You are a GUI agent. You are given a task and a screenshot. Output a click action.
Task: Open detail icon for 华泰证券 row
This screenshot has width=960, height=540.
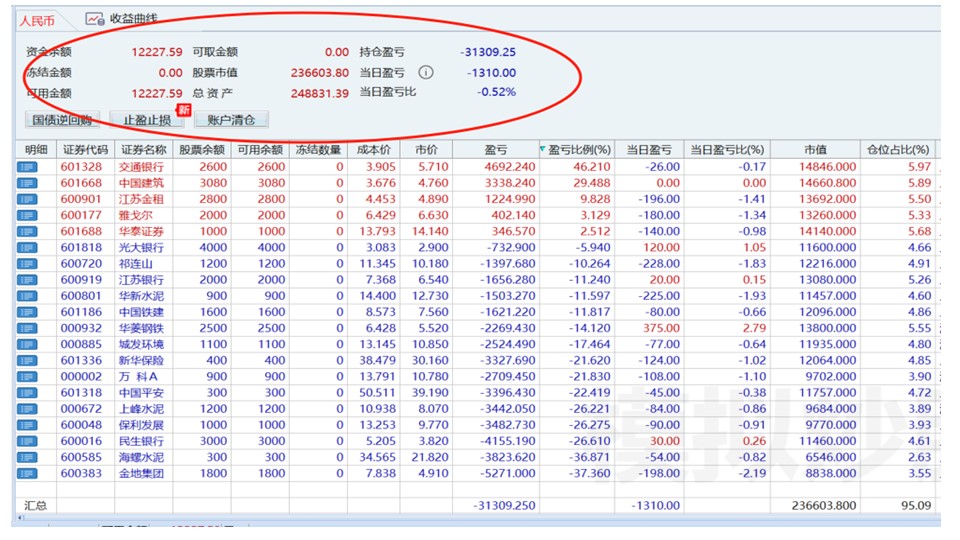pyautogui.click(x=27, y=231)
